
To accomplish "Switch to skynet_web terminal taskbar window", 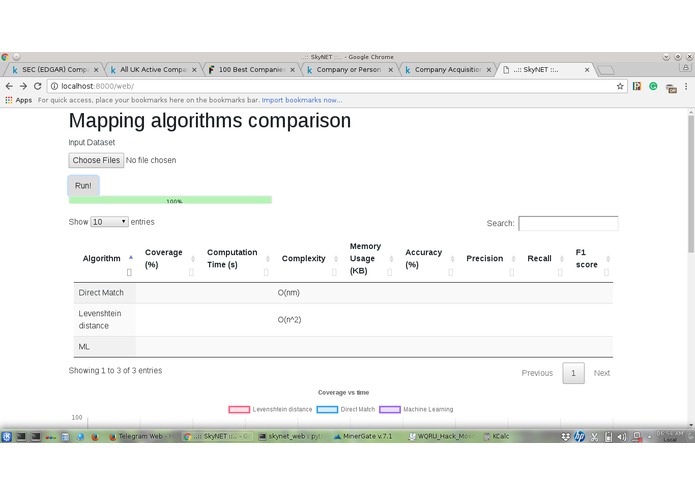I will coord(293,437).
